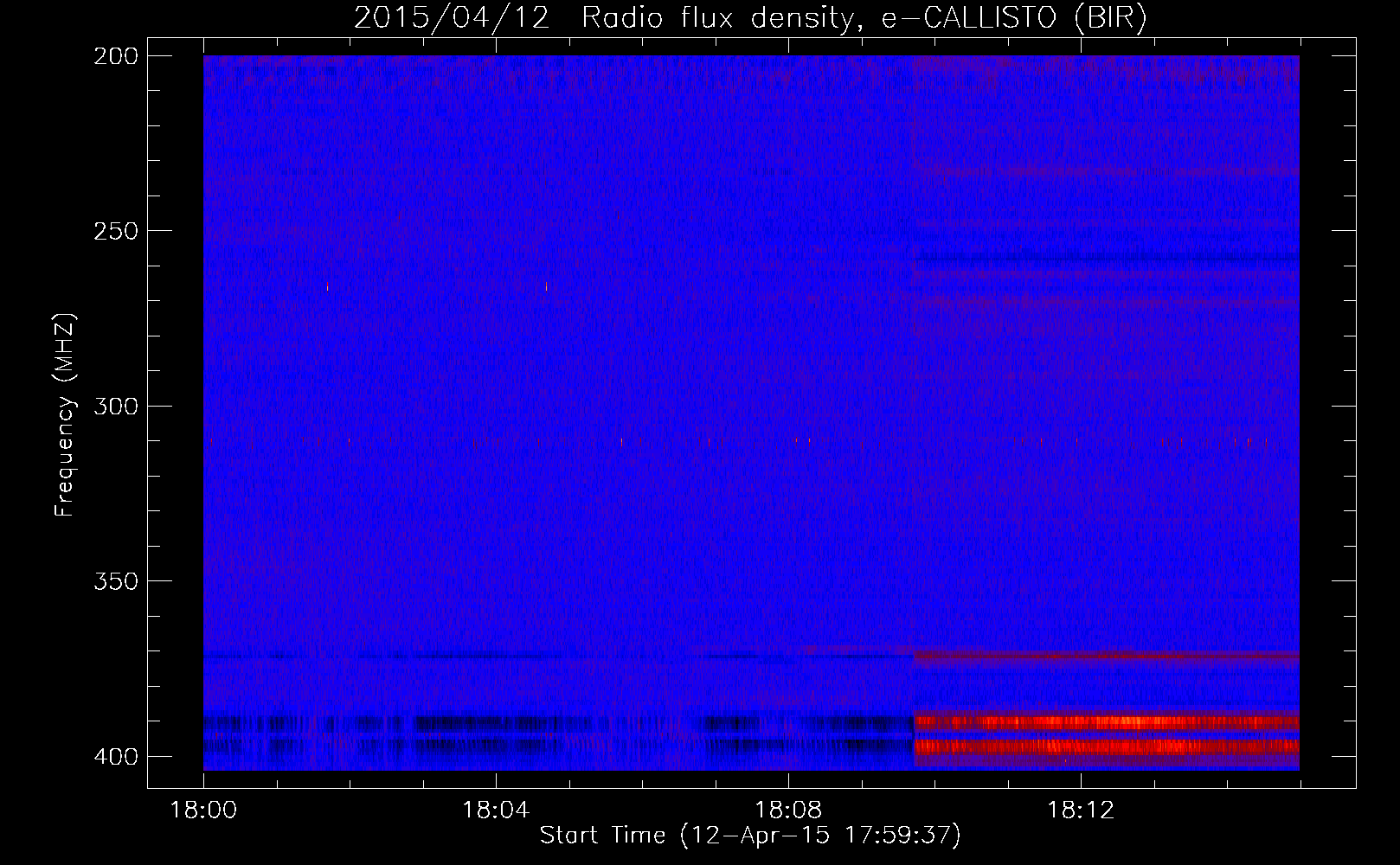Click the 18:04 time tick label
This screenshot has width=1400, height=865.
pyautogui.click(x=496, y=811)
